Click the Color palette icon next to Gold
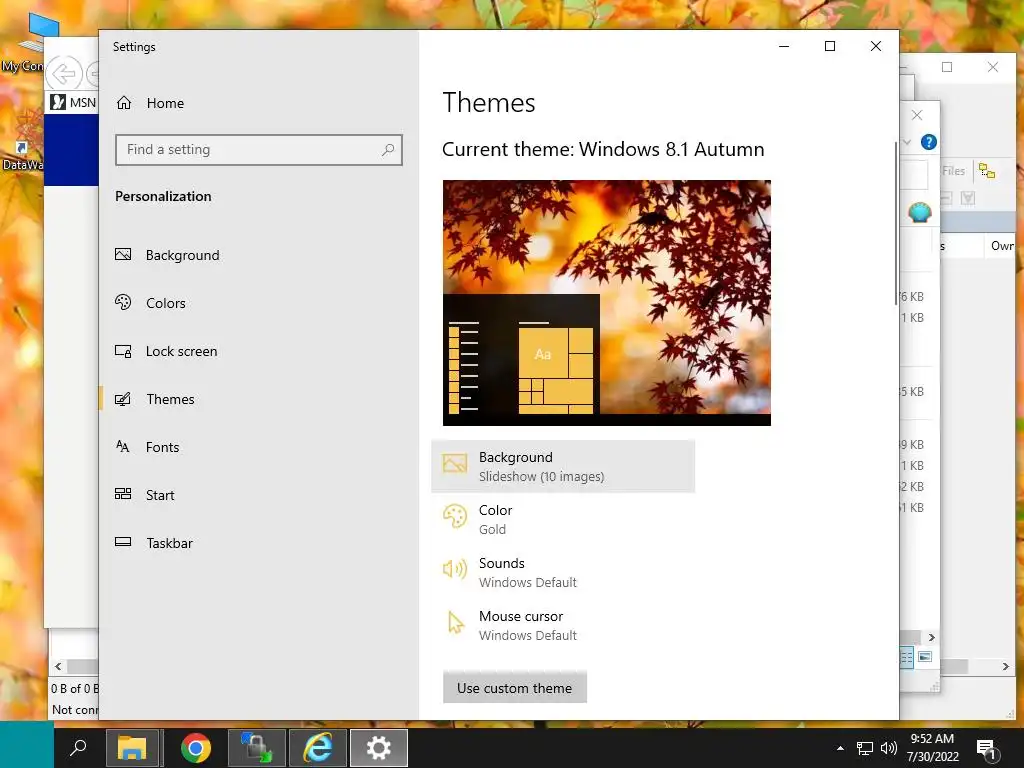This screenshot has width=1024, height=768. point(455,517)
